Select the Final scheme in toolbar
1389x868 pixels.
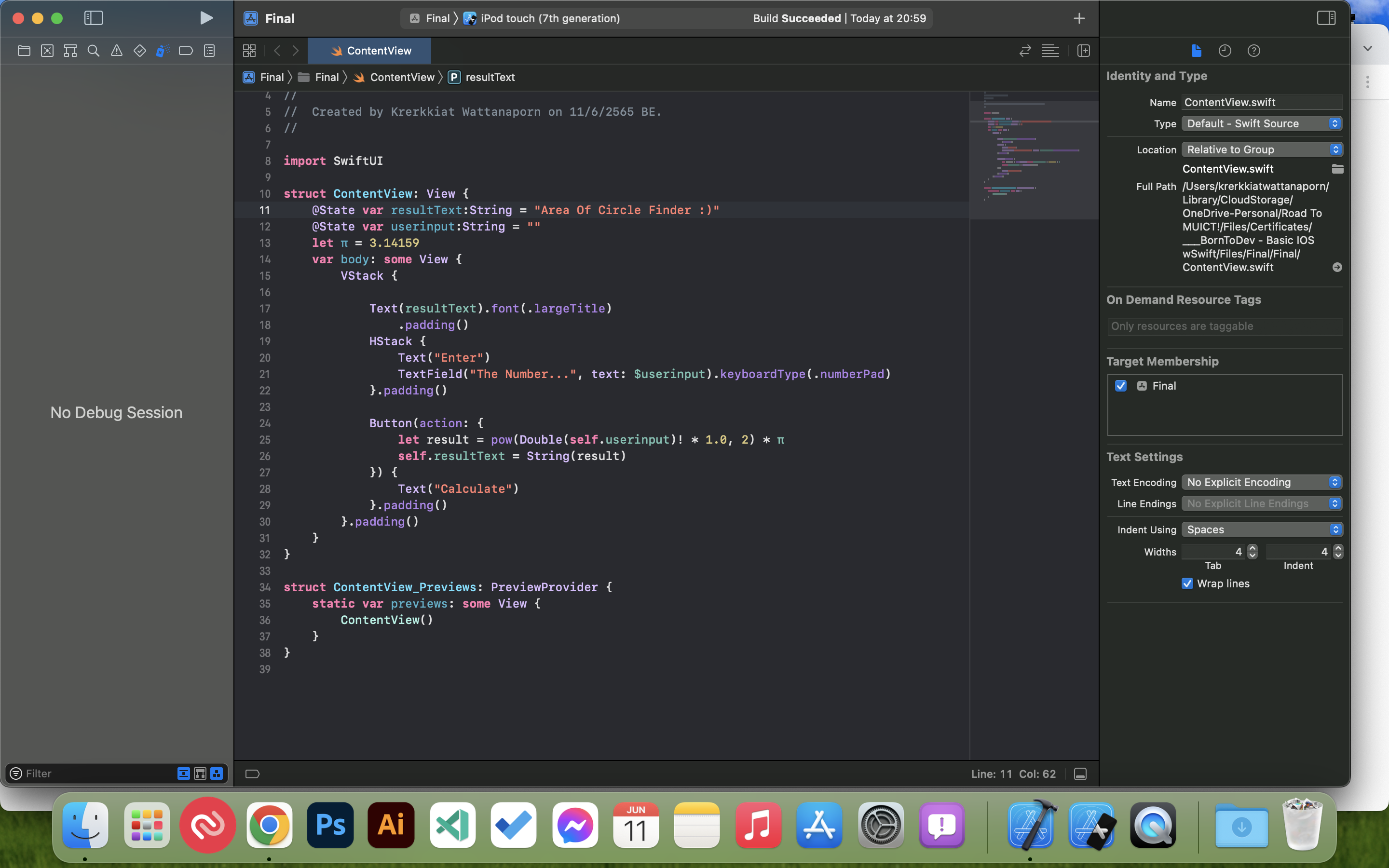click(x=430, y=18)
